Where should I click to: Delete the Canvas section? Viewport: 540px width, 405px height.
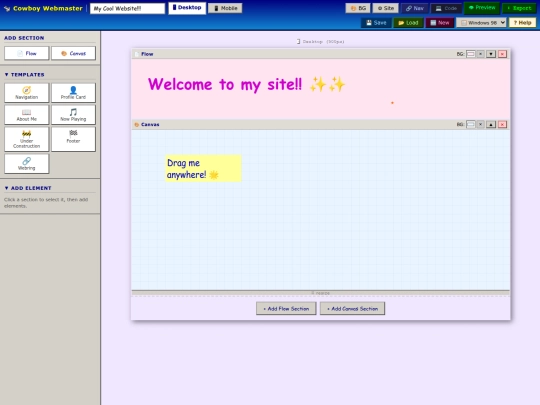502,124
